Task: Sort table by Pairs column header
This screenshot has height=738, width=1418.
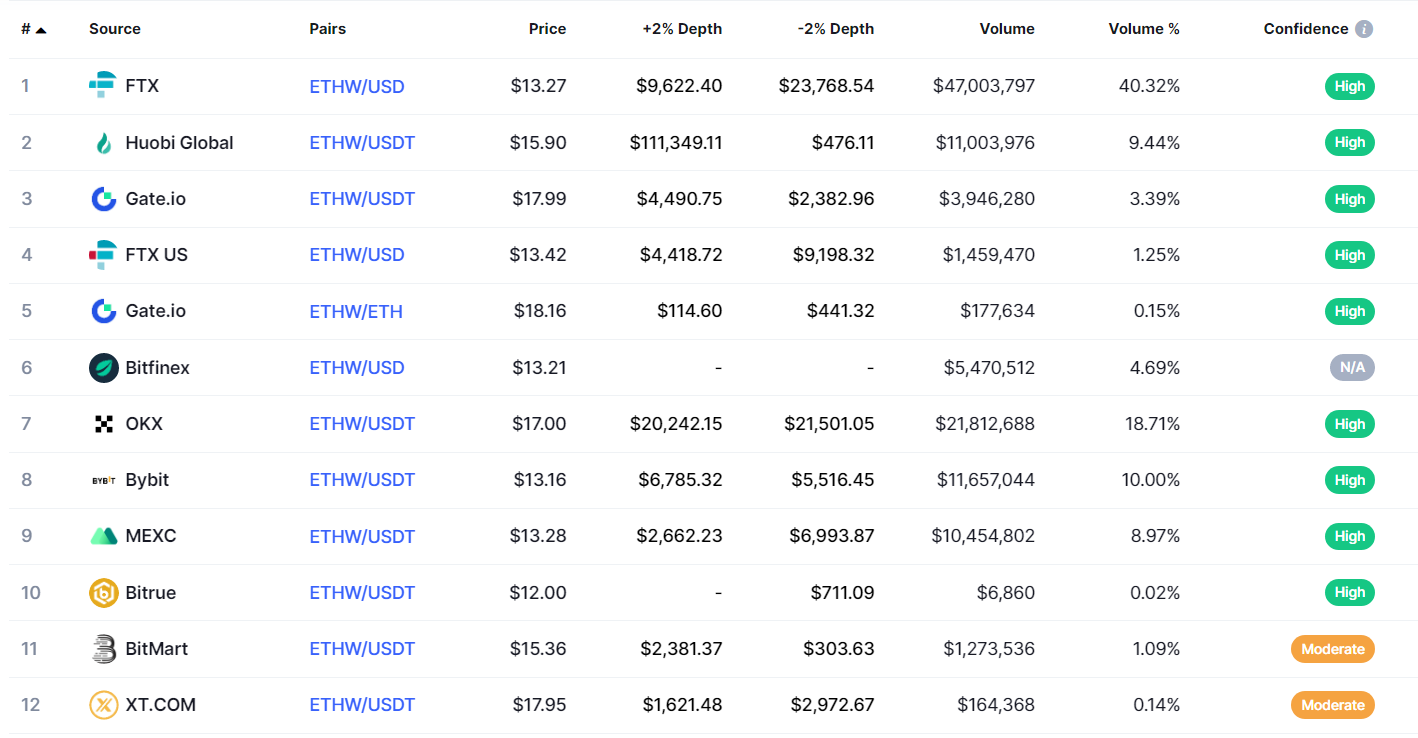Action: pyautogui.click(x=328, y=29)
